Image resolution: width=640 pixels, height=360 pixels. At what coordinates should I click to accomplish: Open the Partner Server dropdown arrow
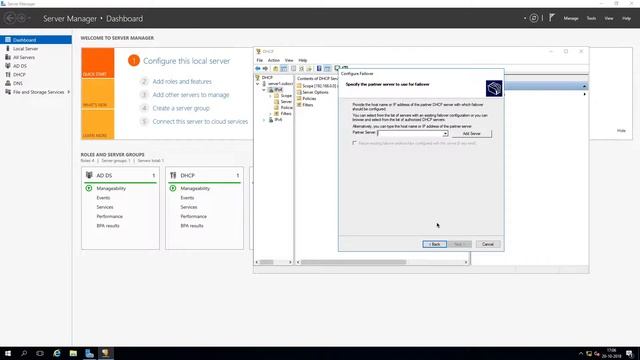click(445, 133)
